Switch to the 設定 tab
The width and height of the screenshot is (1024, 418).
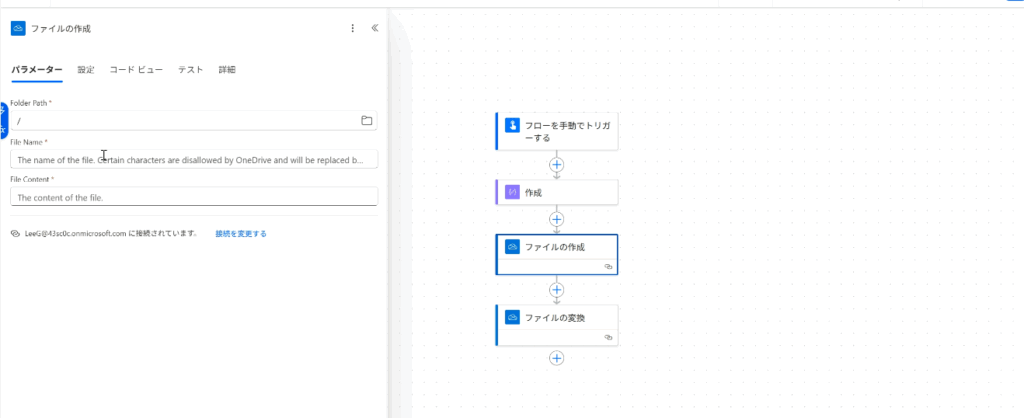pos(86,70)
